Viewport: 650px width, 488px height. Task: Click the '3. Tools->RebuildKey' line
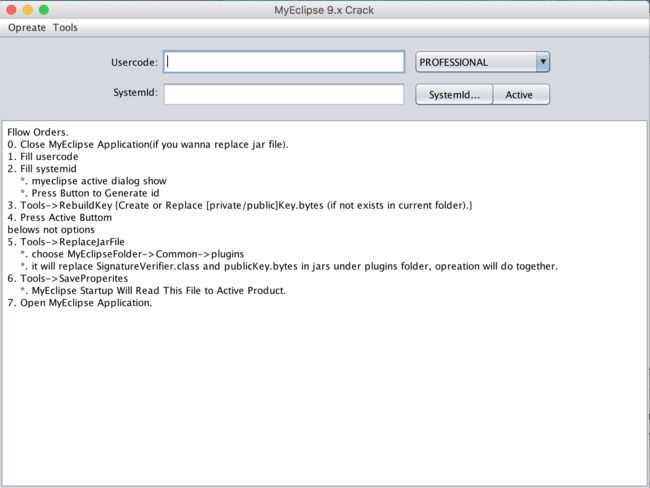(x=240, y=205)
